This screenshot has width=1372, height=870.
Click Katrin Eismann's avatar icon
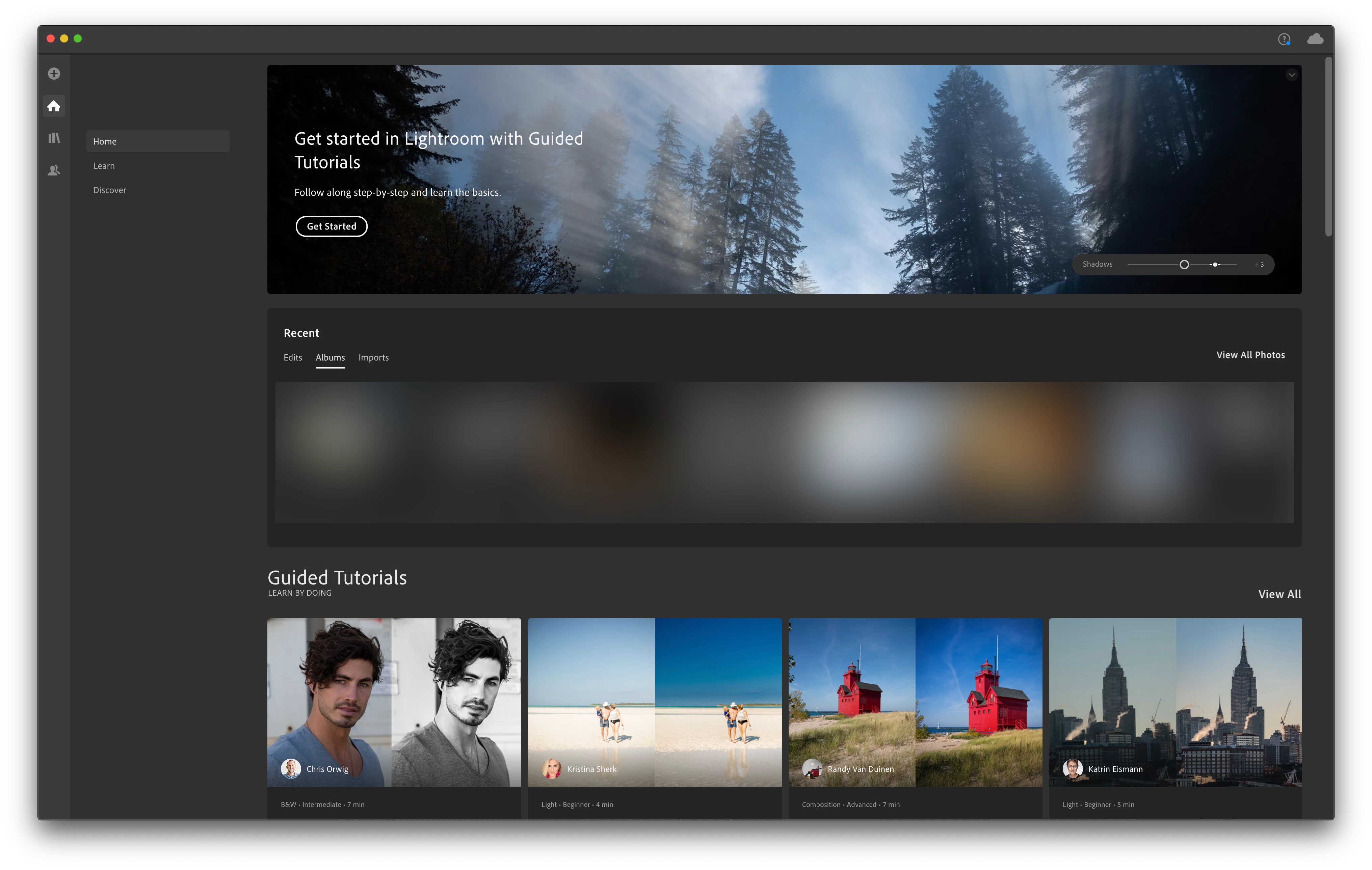tap(1072, 769)
